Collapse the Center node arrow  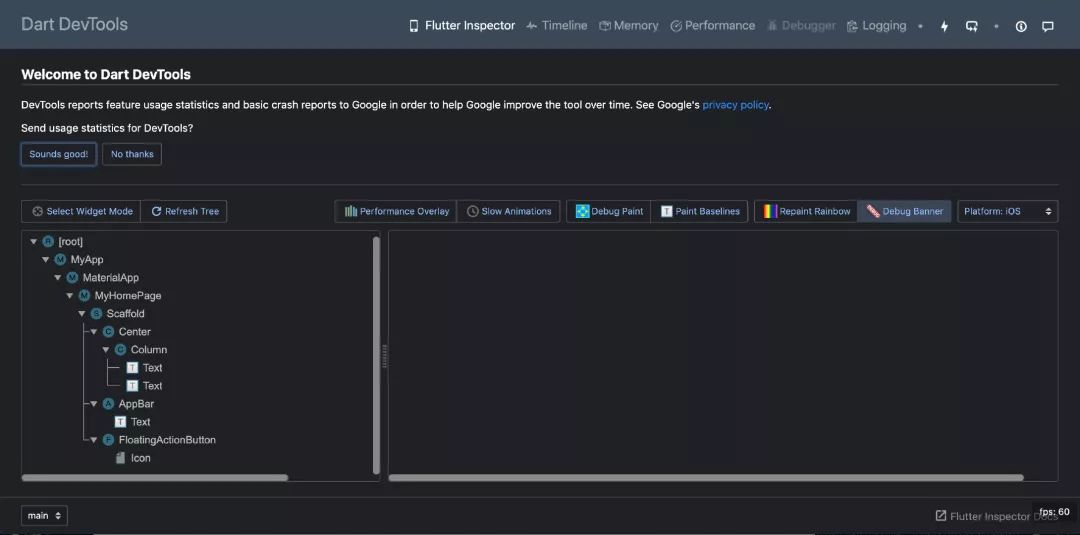[94, 332]
